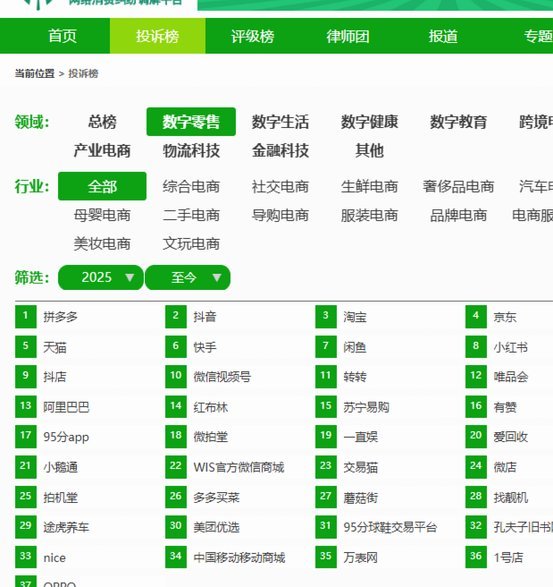This screenshot has width=553, height=587.
Task: Choose the 金融科技 domain filter
Action: (x=280, y=151)
